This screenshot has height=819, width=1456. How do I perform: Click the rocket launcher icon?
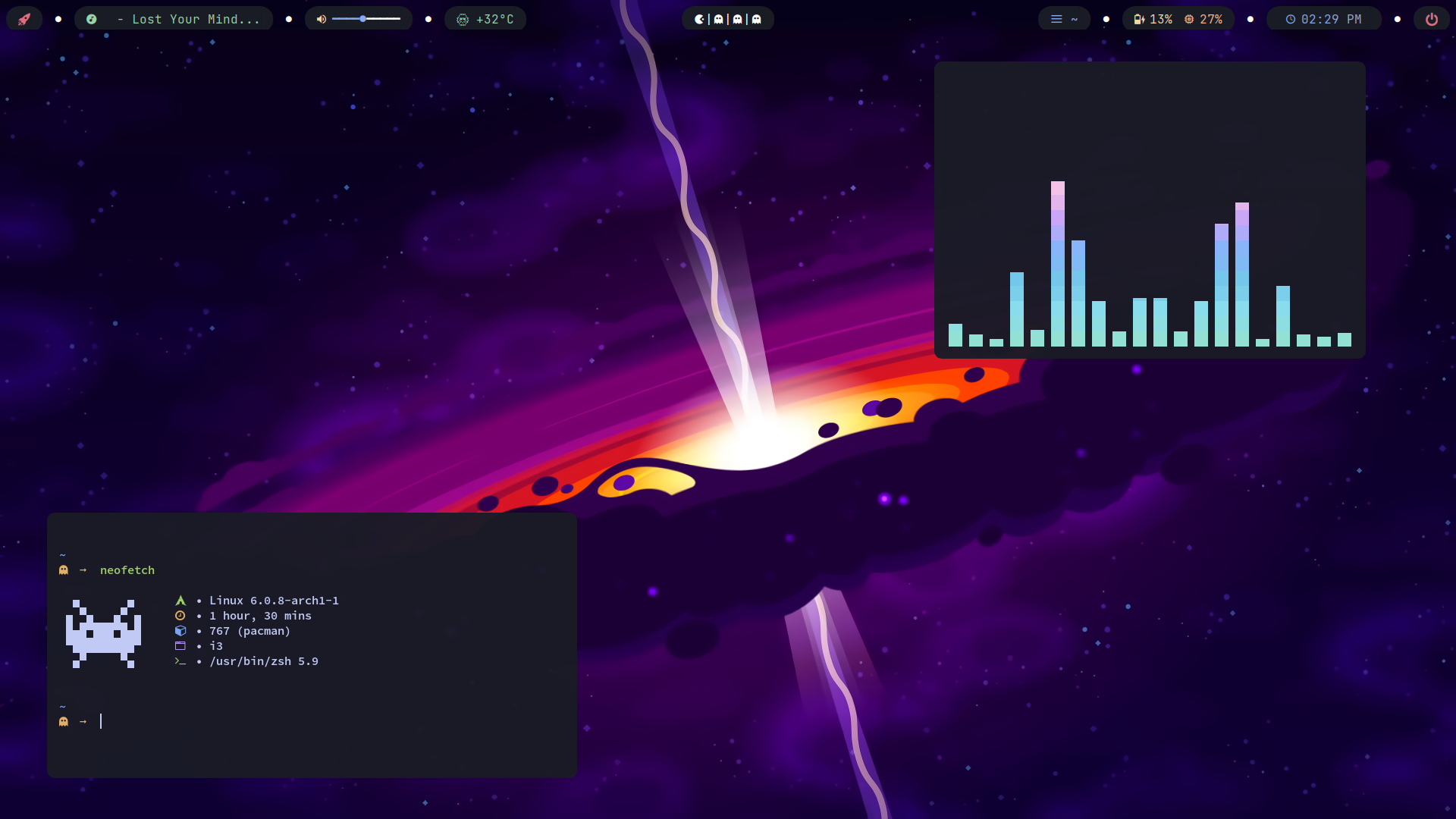point(24,19)
